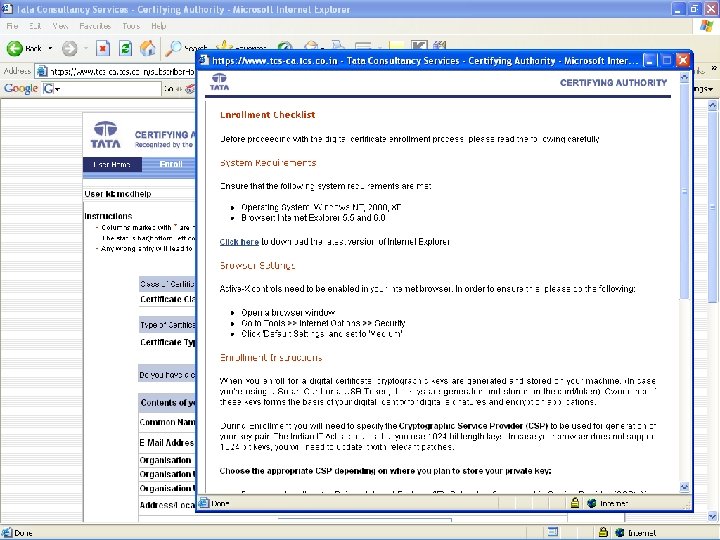Open the Back history dropdown arrow
This screenshot has height=540, width=720.
click(x=50, y=48)
